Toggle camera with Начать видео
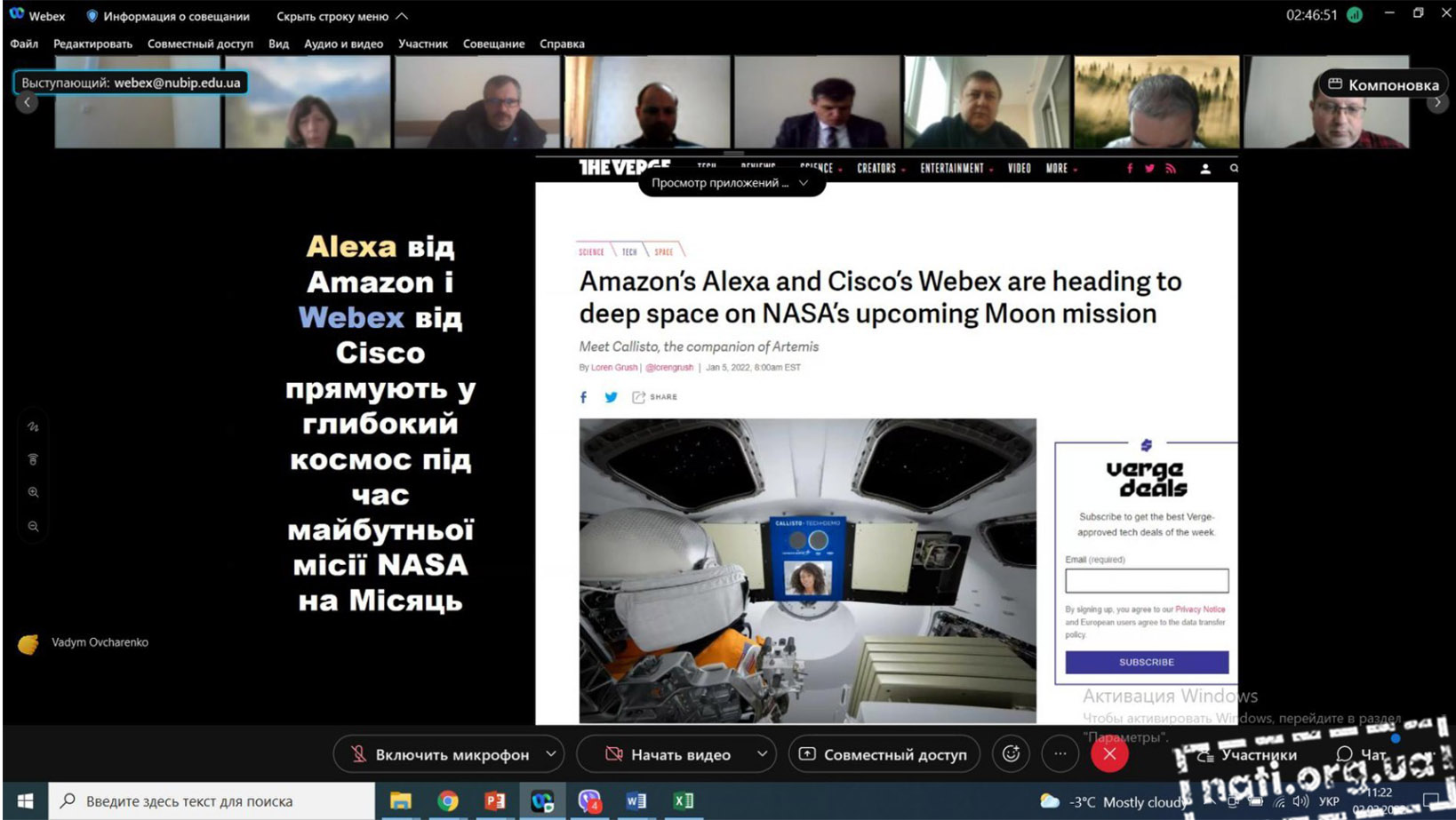 click(668, 754)
